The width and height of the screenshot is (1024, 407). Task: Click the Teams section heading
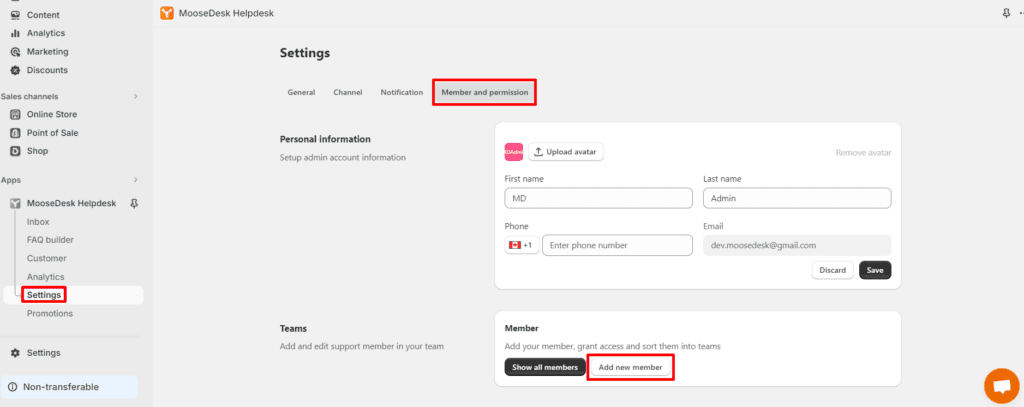tap(293, 328)
